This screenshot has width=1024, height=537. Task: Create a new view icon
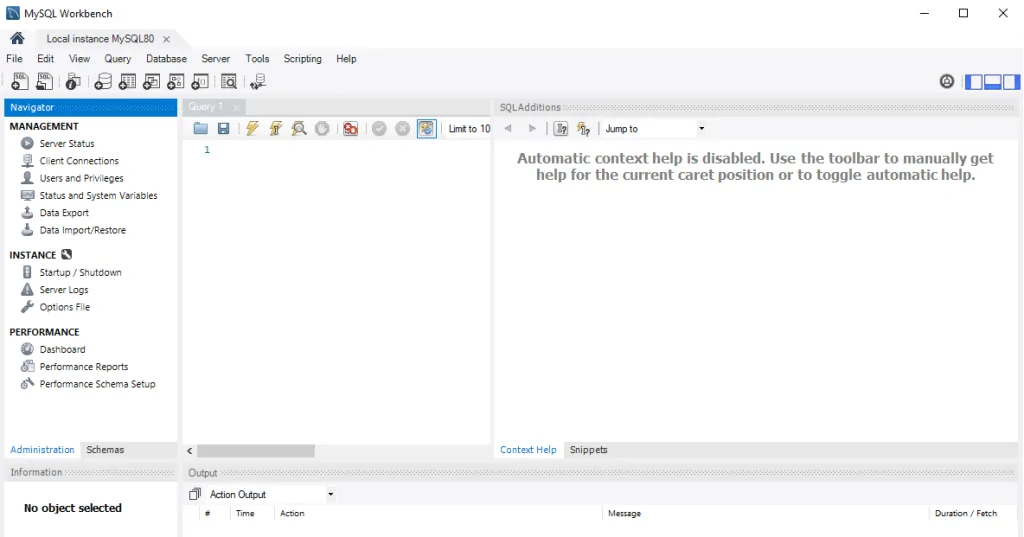pos(152,81)
